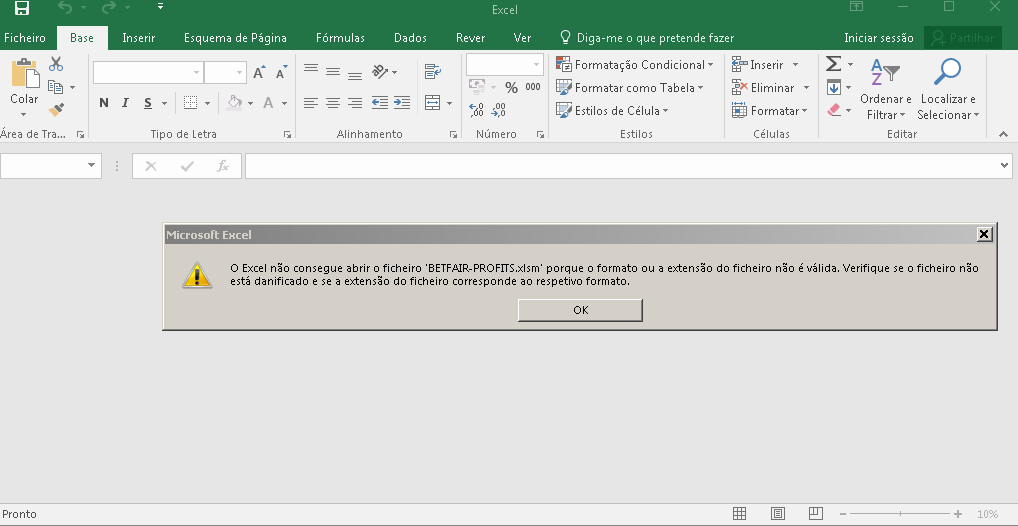The width and height of the screenshot is (1018, 526).
Task: Open the Formatação Condicional menu
Action: 634,64
